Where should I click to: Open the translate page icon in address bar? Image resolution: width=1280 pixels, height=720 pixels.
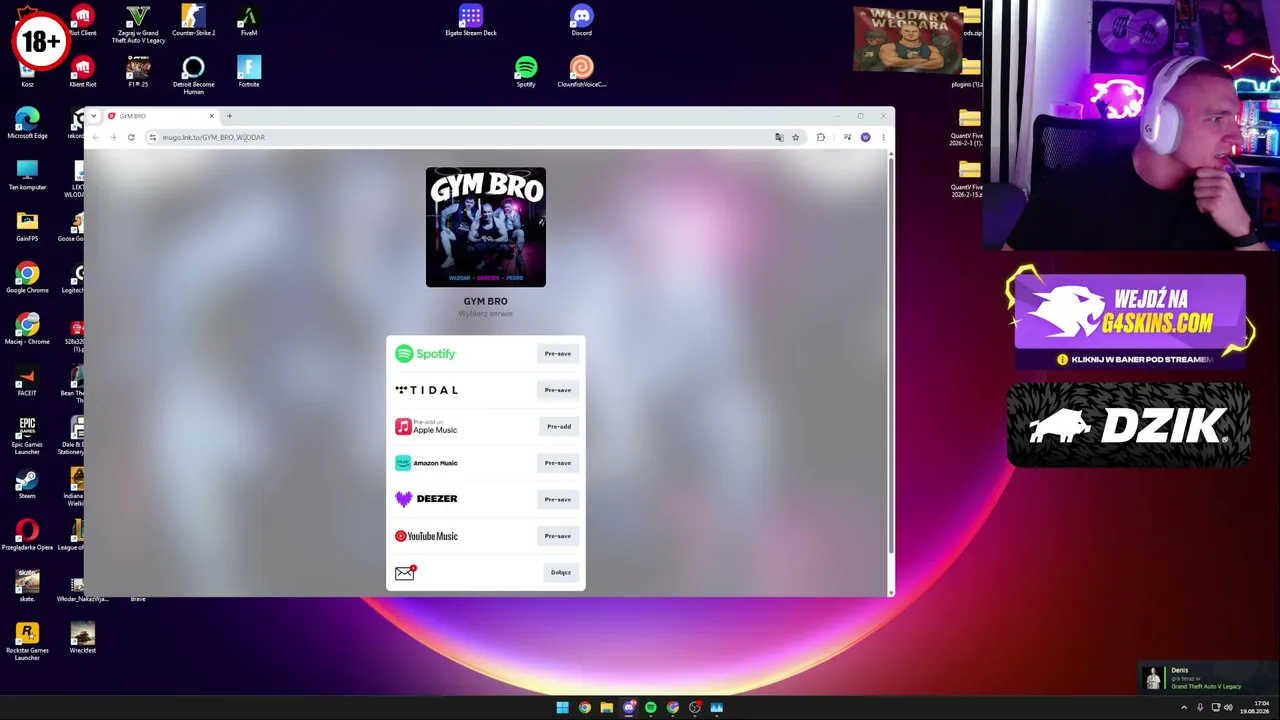coord(779,137)
